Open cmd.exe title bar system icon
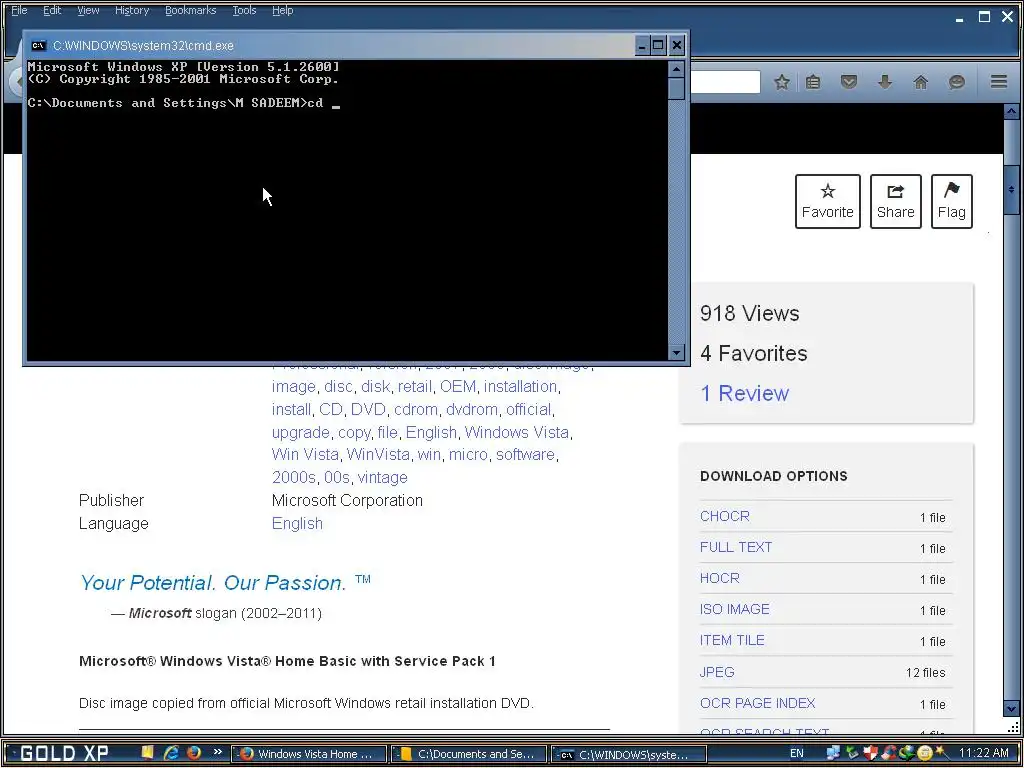 click(x=39, y=45)
